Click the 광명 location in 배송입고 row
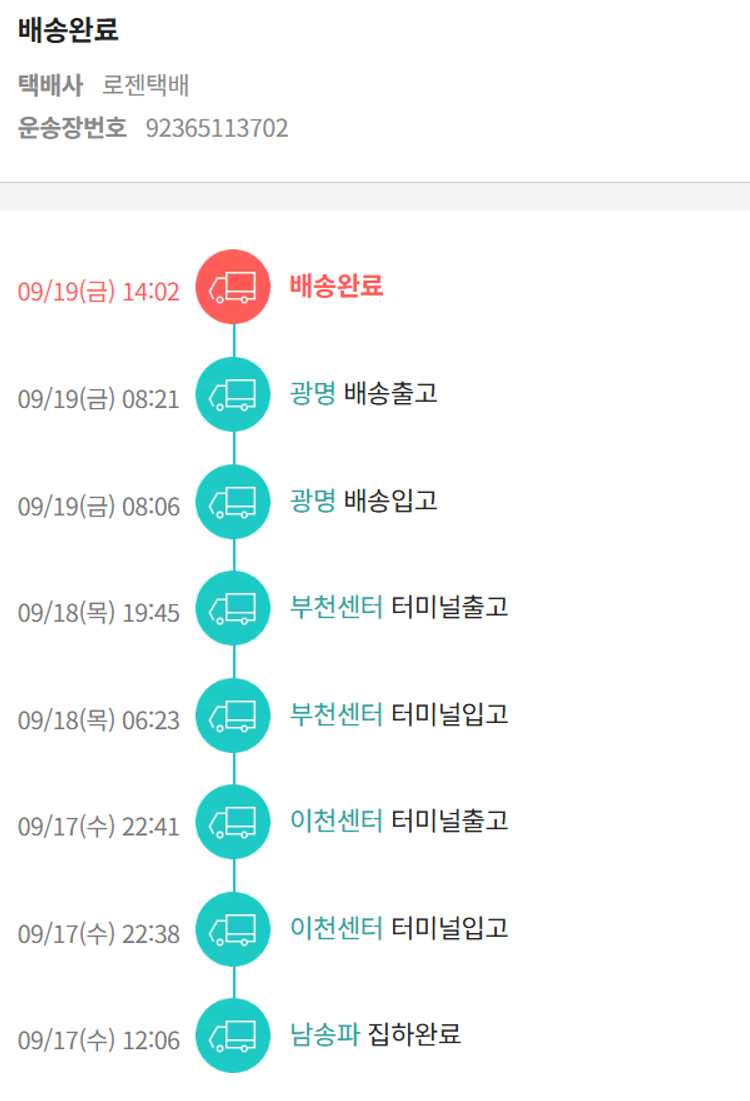This screenshot has height=1101, width=750. coord(313,500)
